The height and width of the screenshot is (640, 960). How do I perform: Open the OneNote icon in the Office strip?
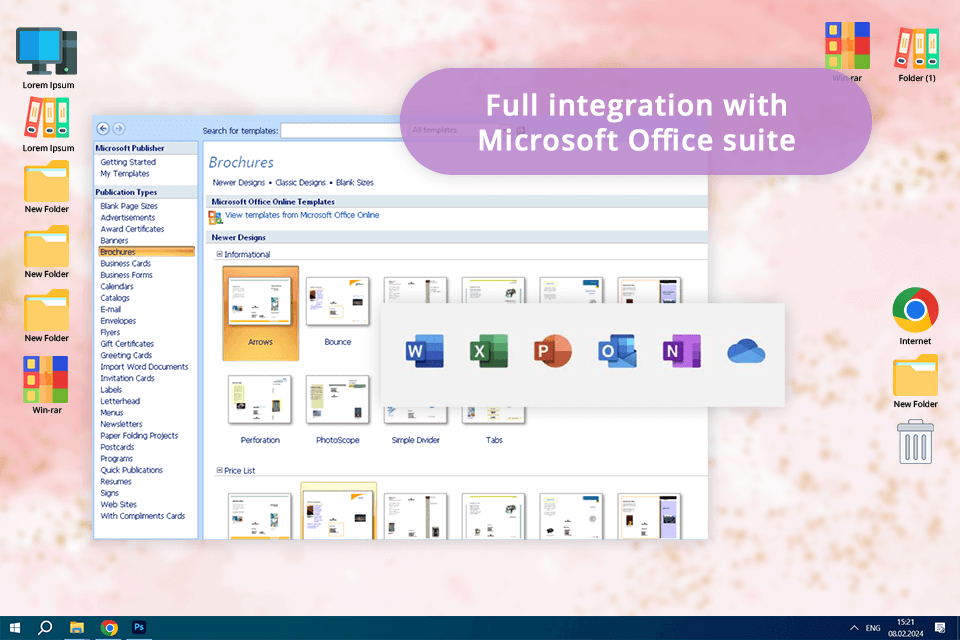click(x=681, y=351)
